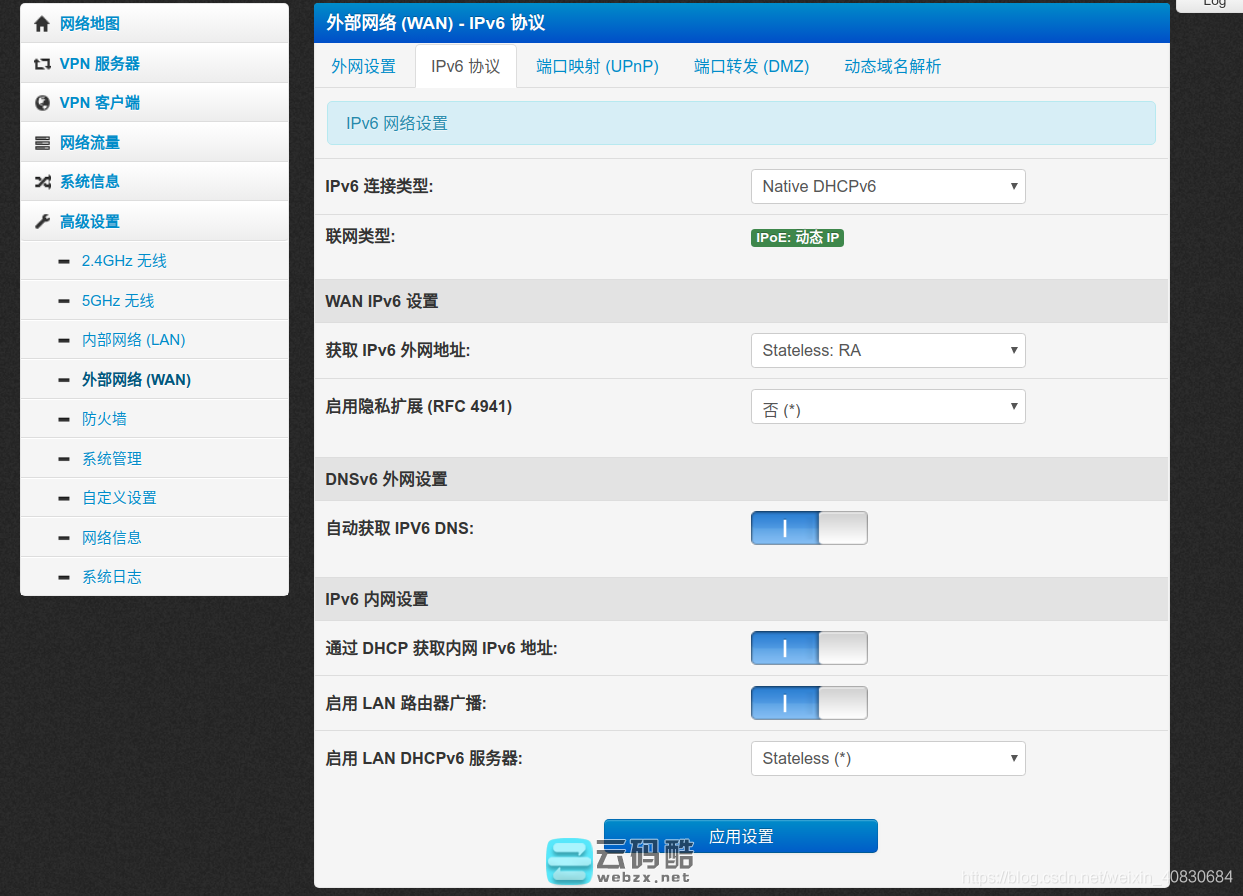Image resolution: width=1243 pixels, height=896 pixels.
Task: Click the VPN 服务器 arrows icon
Action: tap(42, 64)
